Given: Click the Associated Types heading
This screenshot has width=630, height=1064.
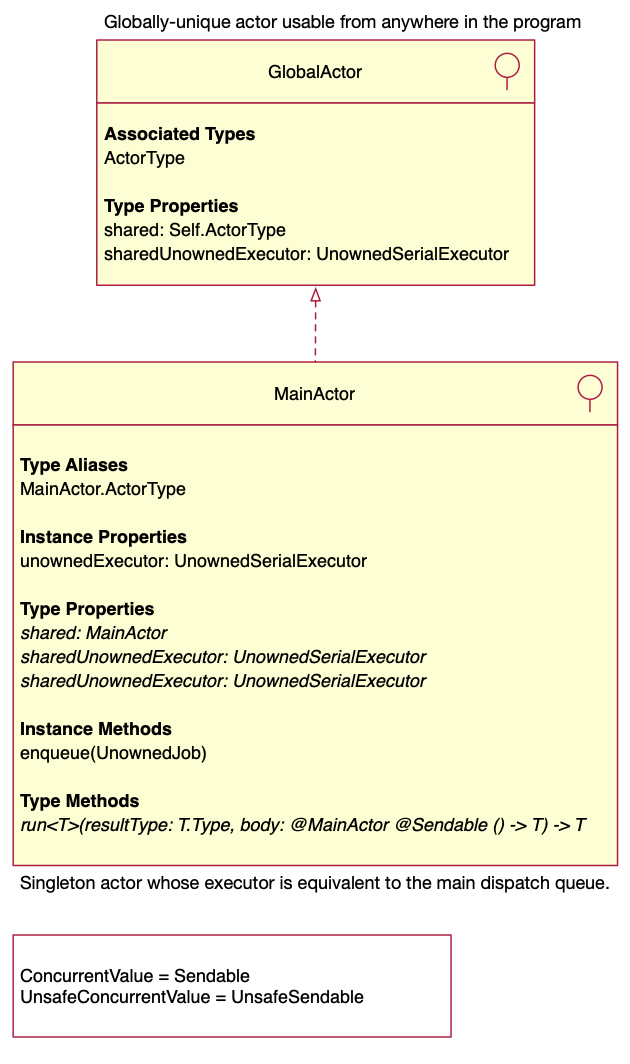Looking at the screenshot, I should (180, 134).
